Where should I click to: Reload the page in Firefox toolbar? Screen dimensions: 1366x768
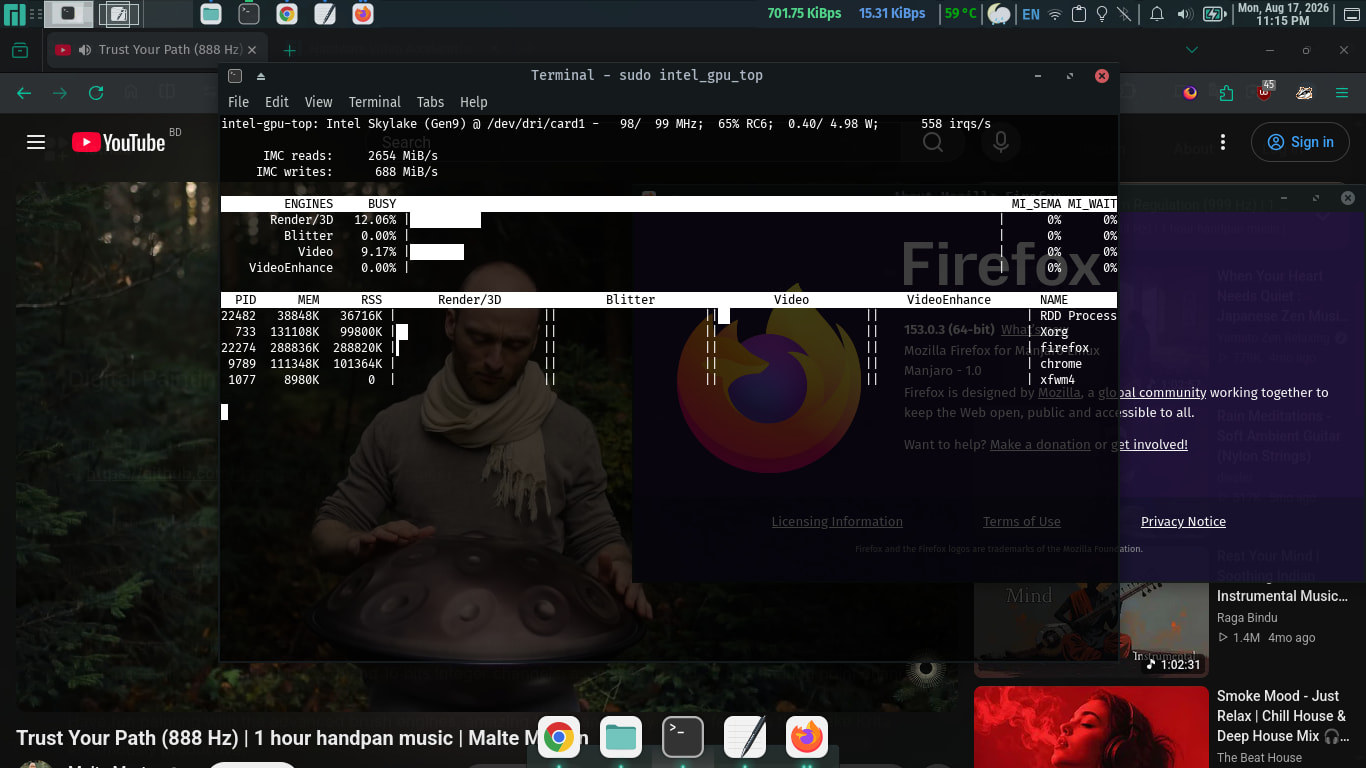[96, 93]
